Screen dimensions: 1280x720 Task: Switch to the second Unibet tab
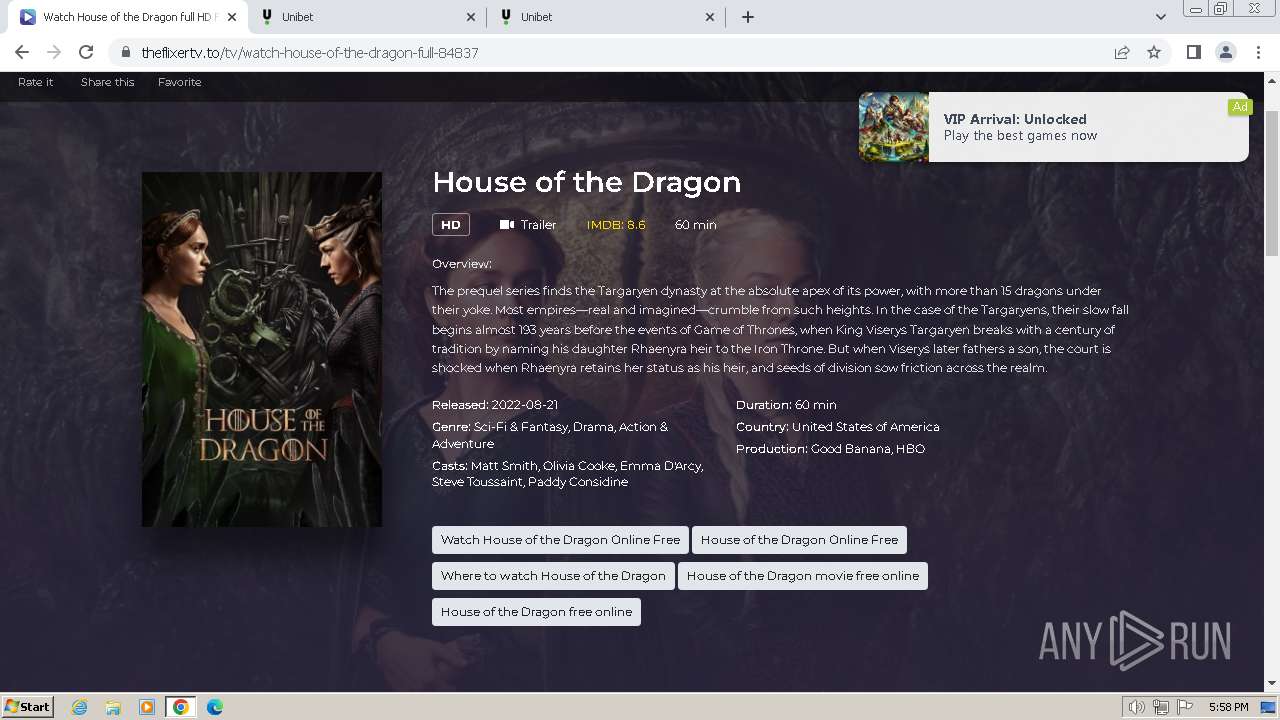coord(607,17)
